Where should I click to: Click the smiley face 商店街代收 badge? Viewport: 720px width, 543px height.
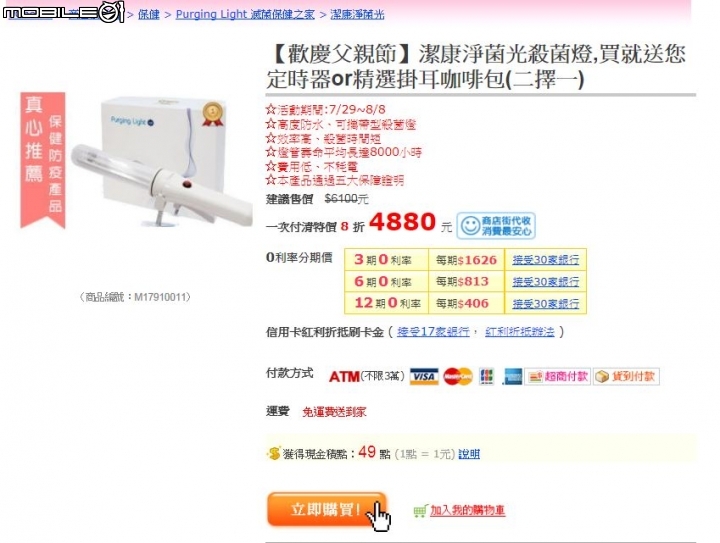point(496,225)
